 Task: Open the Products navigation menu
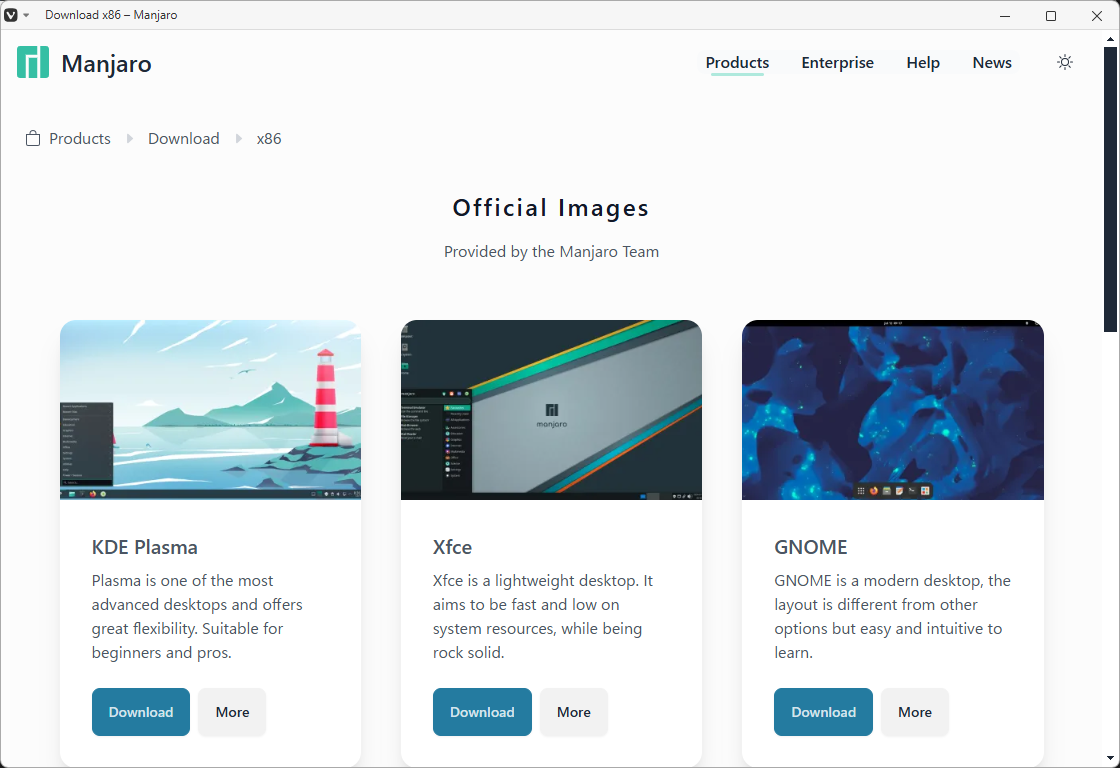[x=737, y=63]
